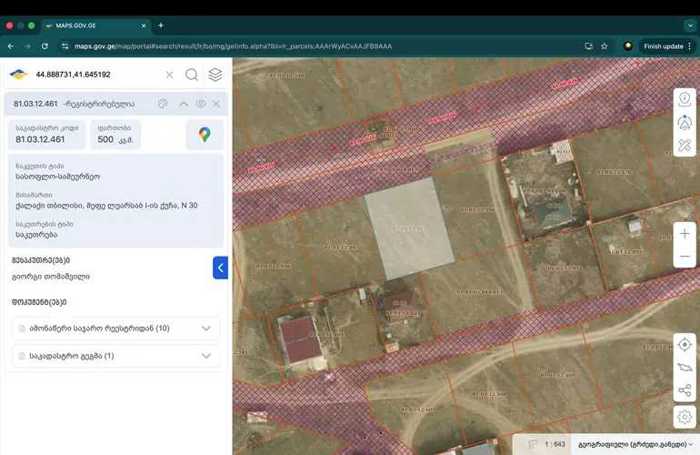The image size is (700, 455).
Task: Open map settings gear
Action: click(x=684, y=416)
